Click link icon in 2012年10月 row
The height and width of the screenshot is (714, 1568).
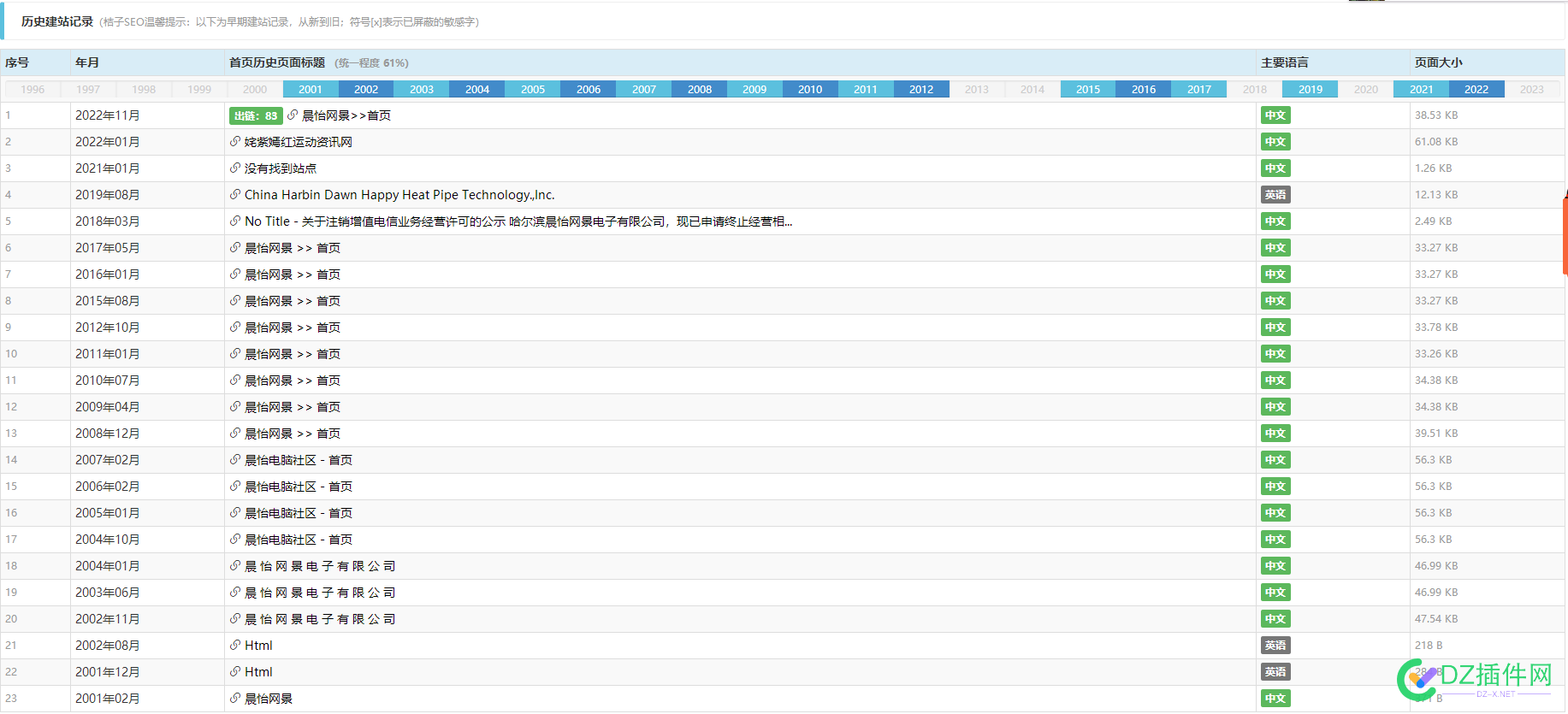235,327
